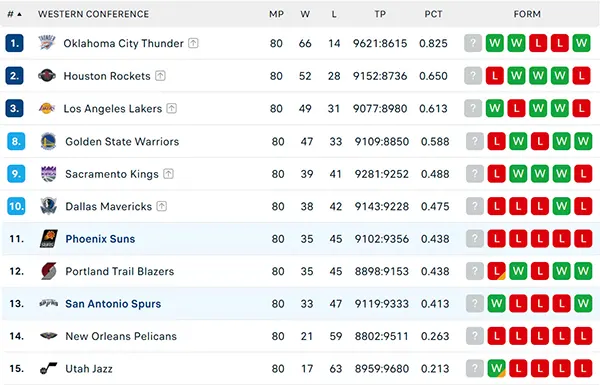Click the promotion arrow icon beside Dallas Mavericks
Image resolution: width=600 pixels, height=385 pixels.
pos(162,206)
